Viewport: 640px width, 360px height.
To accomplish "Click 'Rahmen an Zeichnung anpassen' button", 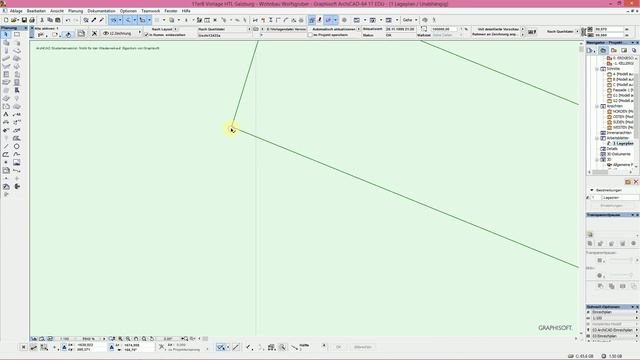I will click(x=498, y=35).
